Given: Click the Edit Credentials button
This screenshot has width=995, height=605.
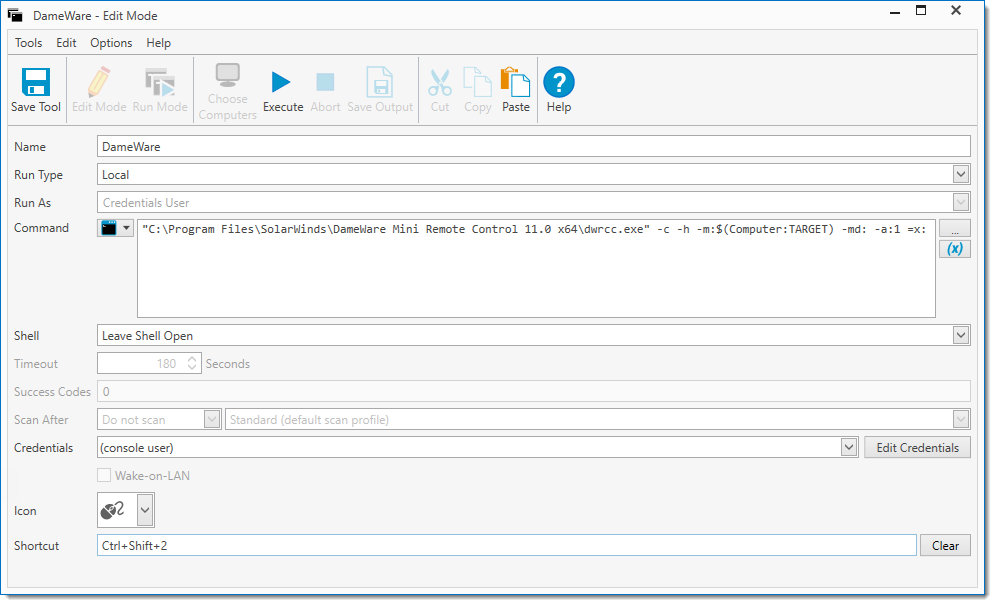Looking at the screenshot, I should (x=917, y=448).
